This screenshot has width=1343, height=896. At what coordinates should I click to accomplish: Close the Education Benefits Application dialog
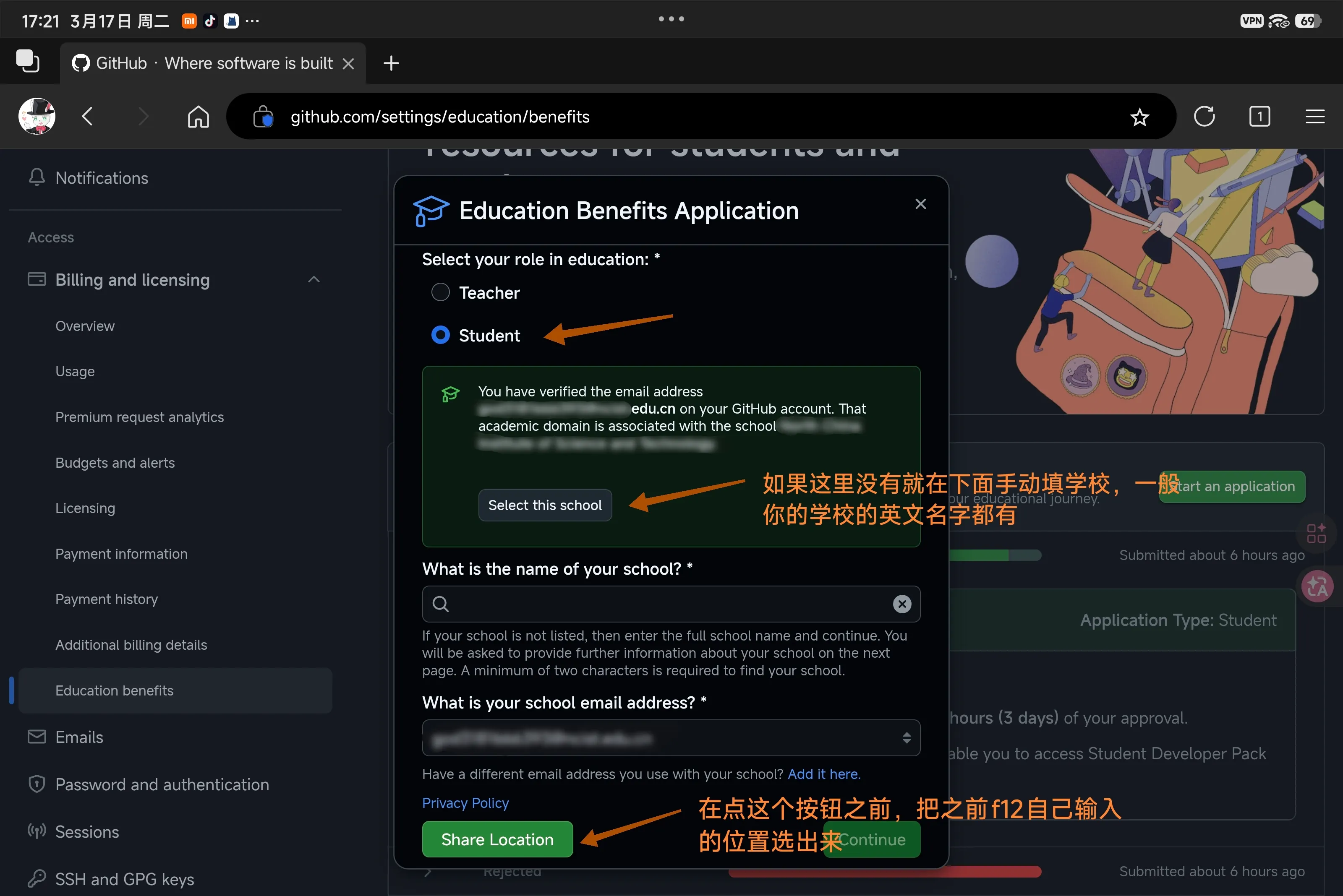click(x=920, y=204)
